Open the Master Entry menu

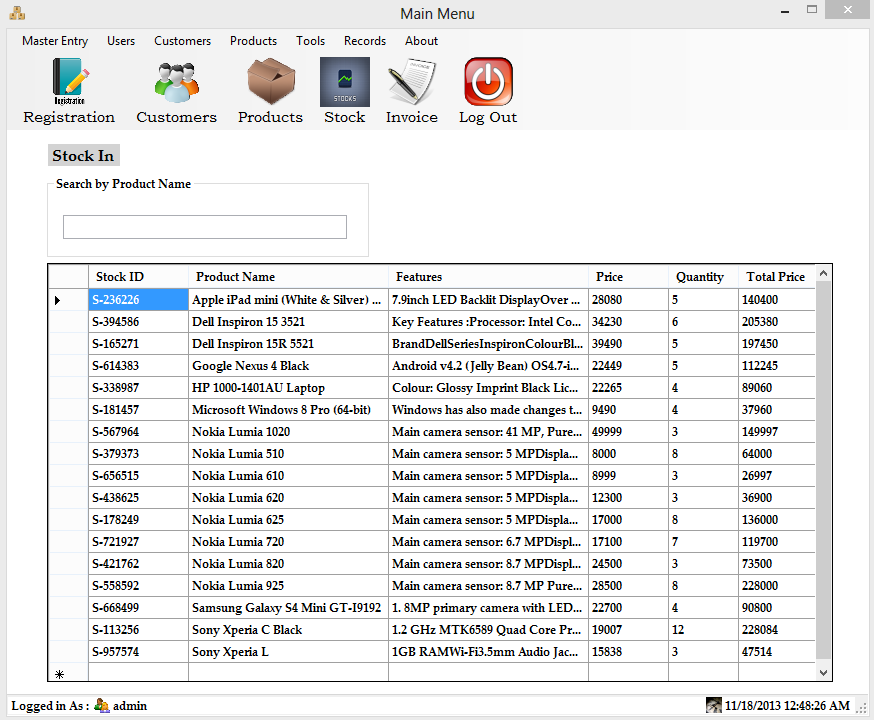[x=55, y=41]
